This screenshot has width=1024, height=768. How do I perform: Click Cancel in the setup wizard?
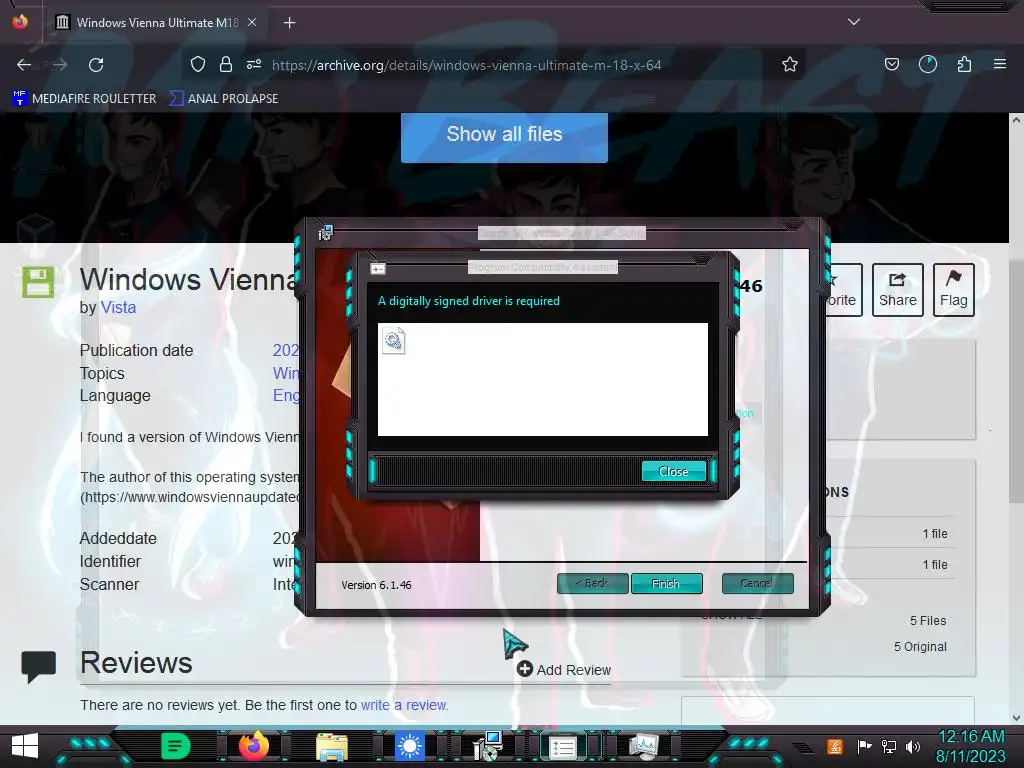[x=758, y=583]
